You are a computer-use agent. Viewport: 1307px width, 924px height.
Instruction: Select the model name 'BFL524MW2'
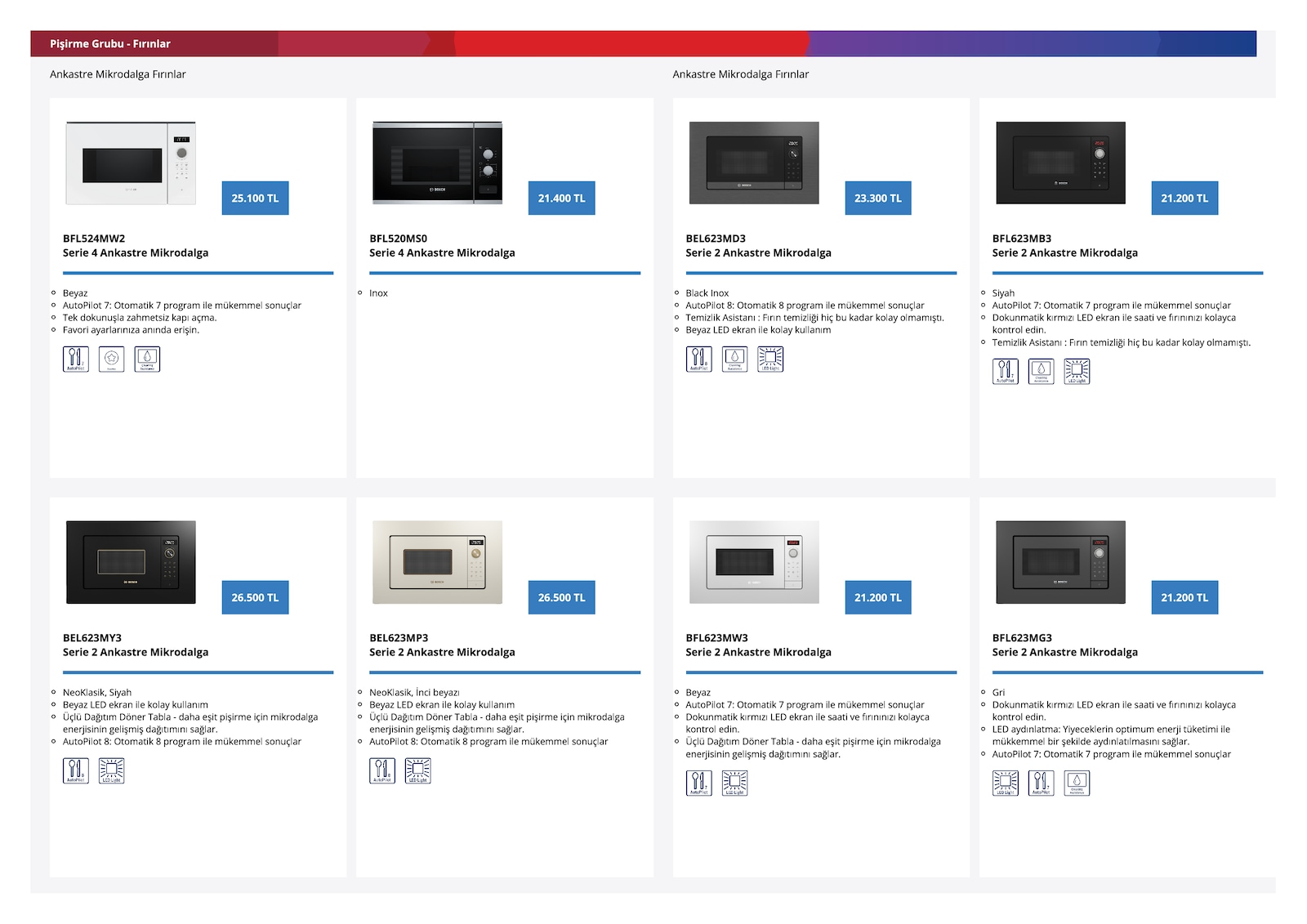(x=94, y=239)
